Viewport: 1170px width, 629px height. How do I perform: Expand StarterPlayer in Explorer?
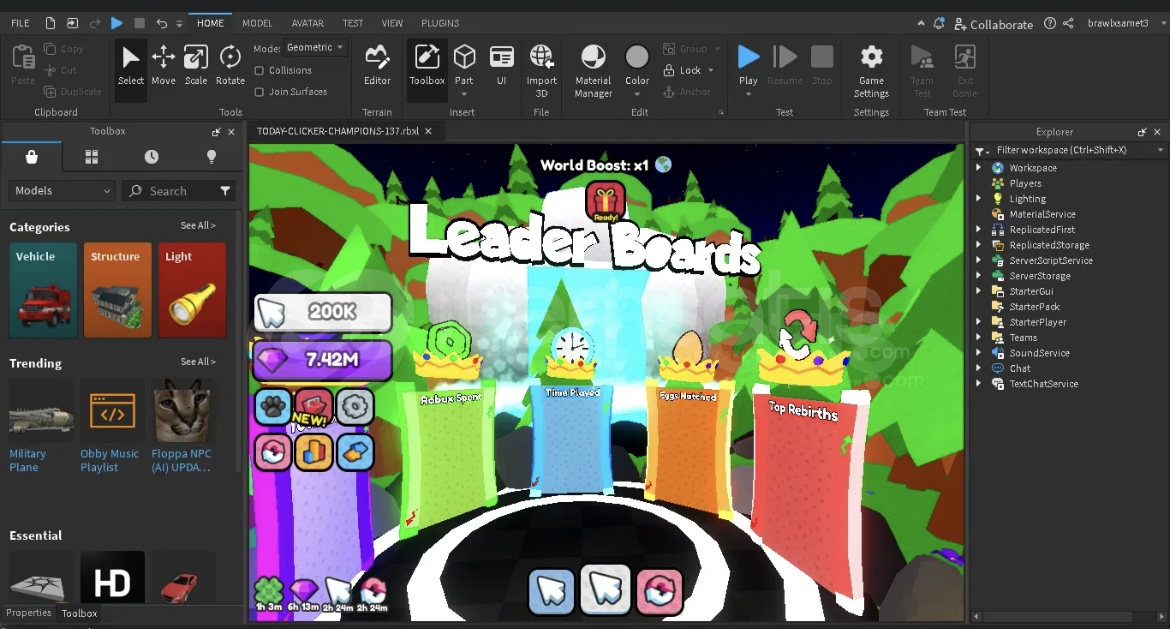[x=978, y=322]
